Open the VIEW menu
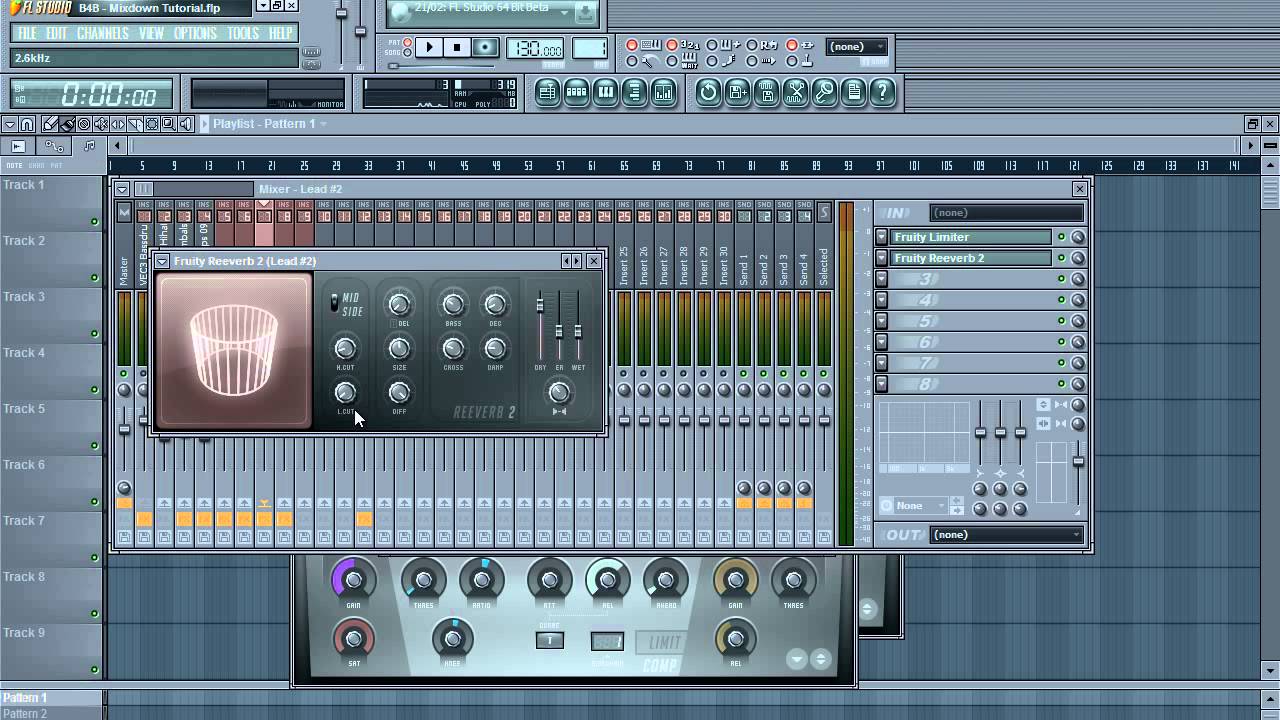 click(x=151, y=33)
